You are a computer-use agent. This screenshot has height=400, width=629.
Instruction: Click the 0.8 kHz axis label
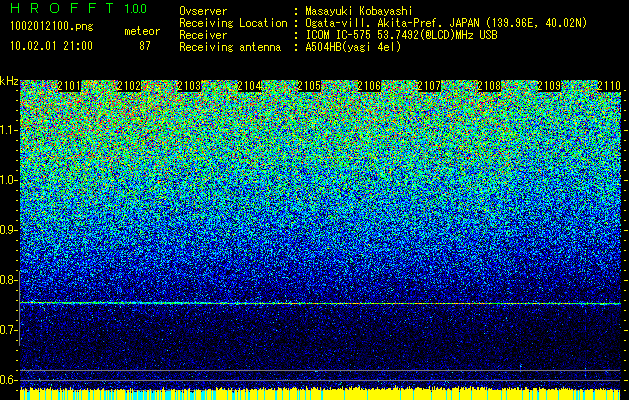pos(9,280)
